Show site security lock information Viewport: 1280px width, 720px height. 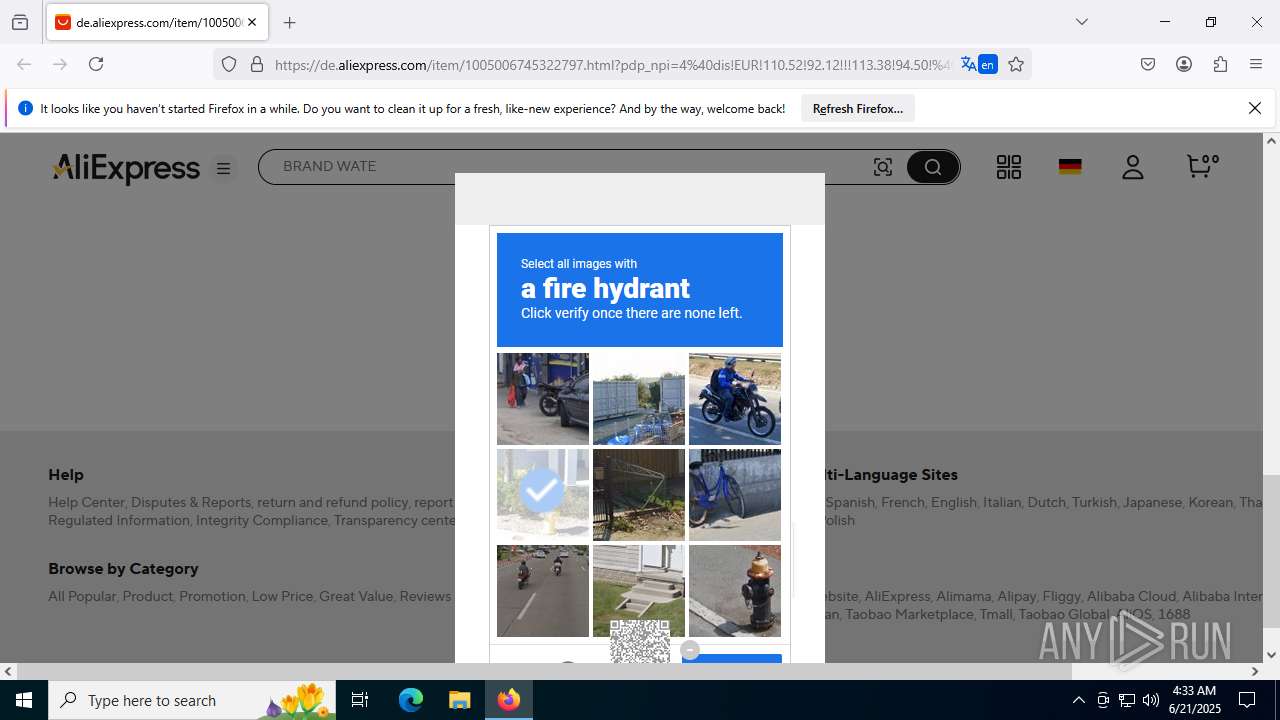coord(257,64)
